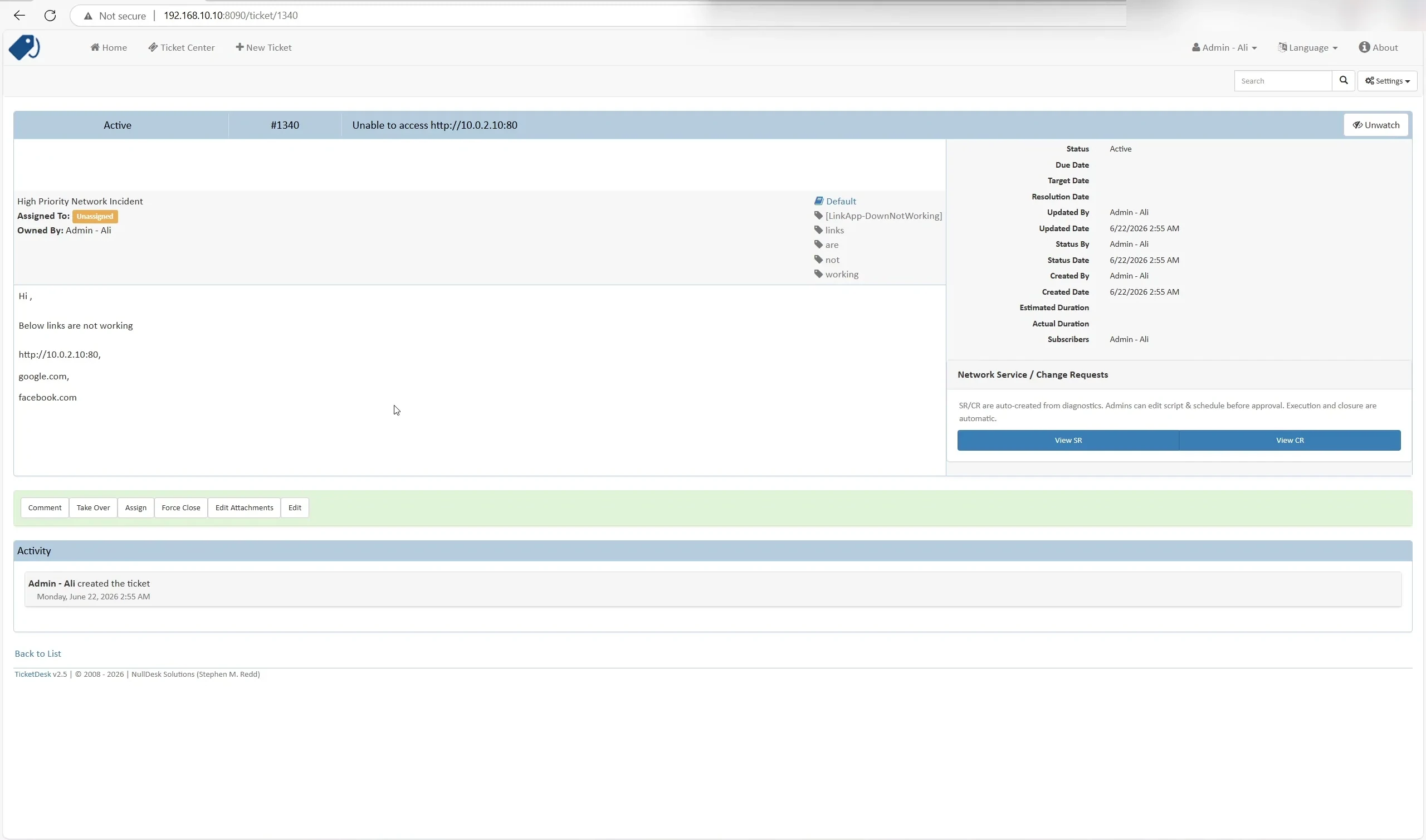The image size is (1426, 840).
Task: Expand the Language dropdown
Action: [1308, 47]
